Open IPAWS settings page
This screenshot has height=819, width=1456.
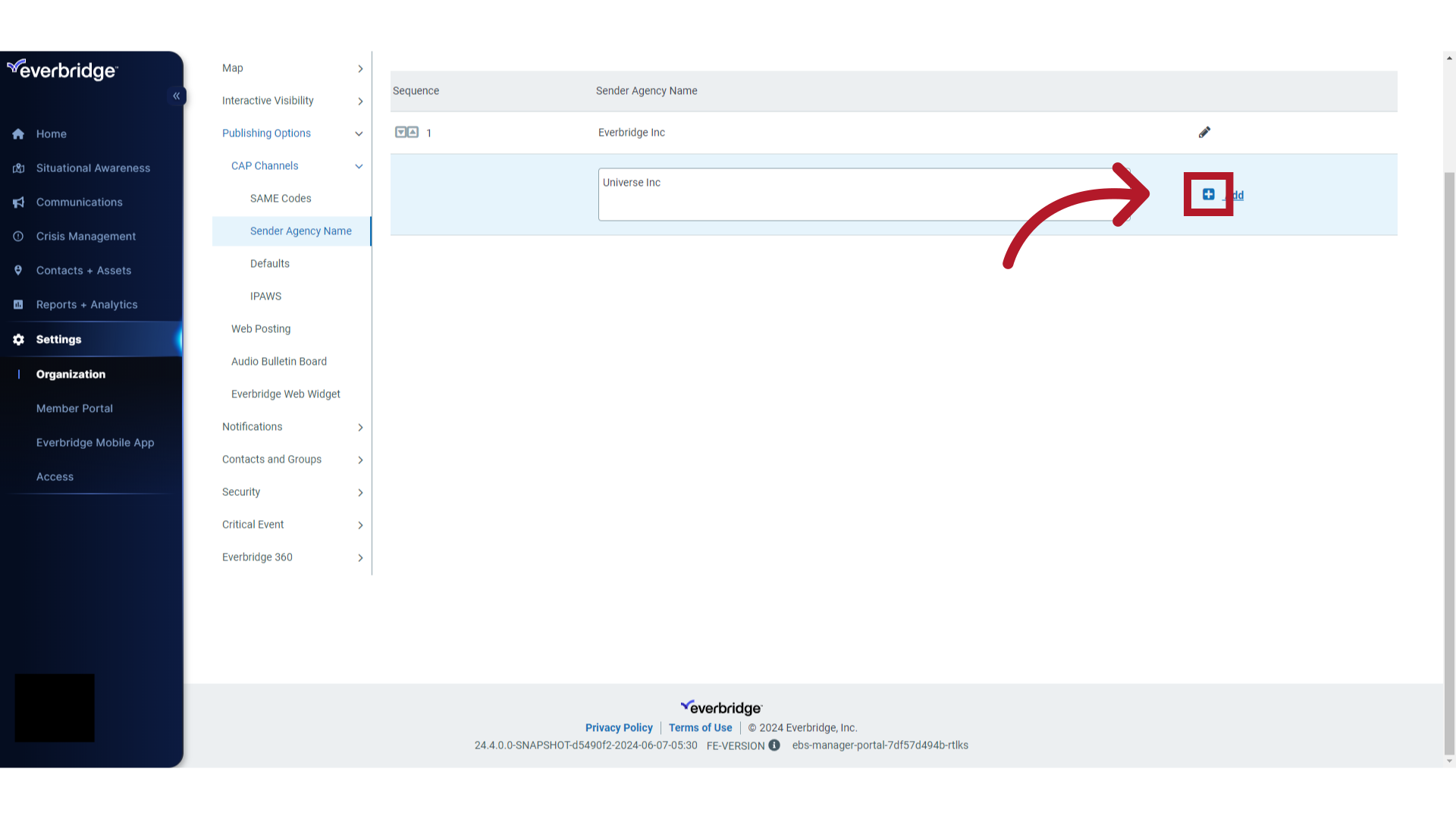[265, 297]
